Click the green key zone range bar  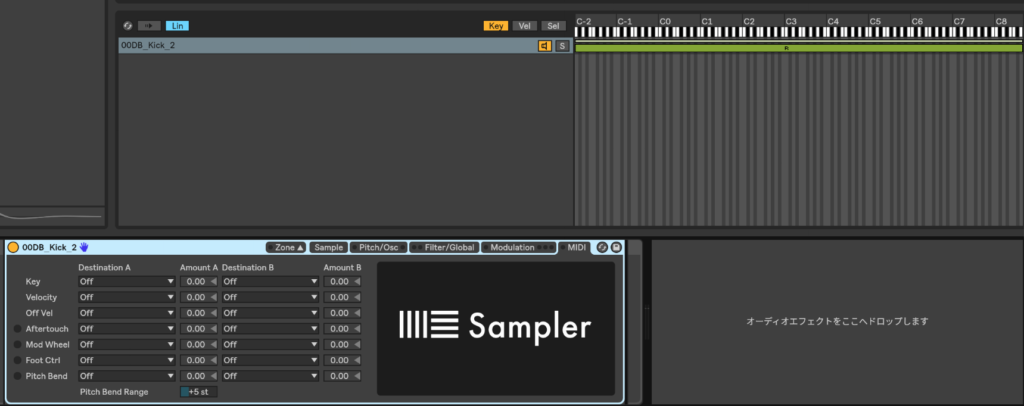pyautogui.click(x=790, y=47)
